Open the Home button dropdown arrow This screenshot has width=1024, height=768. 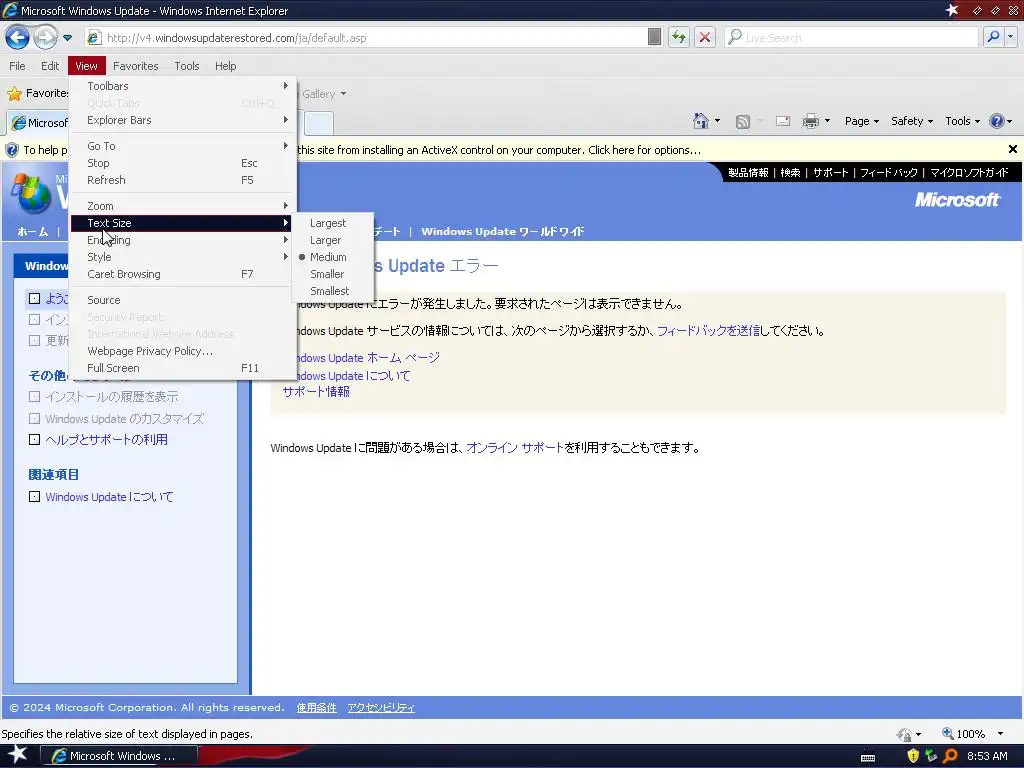pos(717,121)
